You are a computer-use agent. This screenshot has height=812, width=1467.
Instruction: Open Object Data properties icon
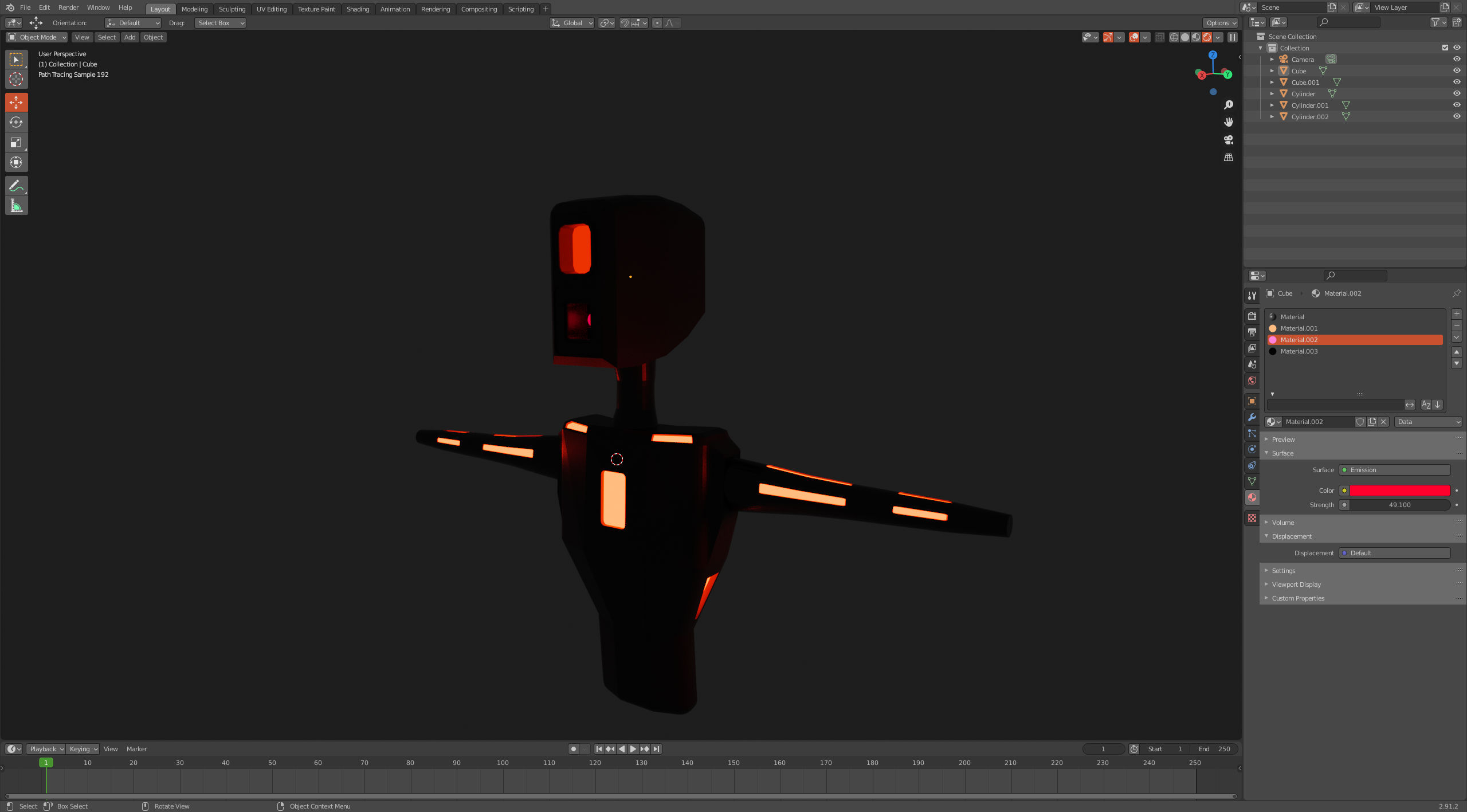[1252, 481]
